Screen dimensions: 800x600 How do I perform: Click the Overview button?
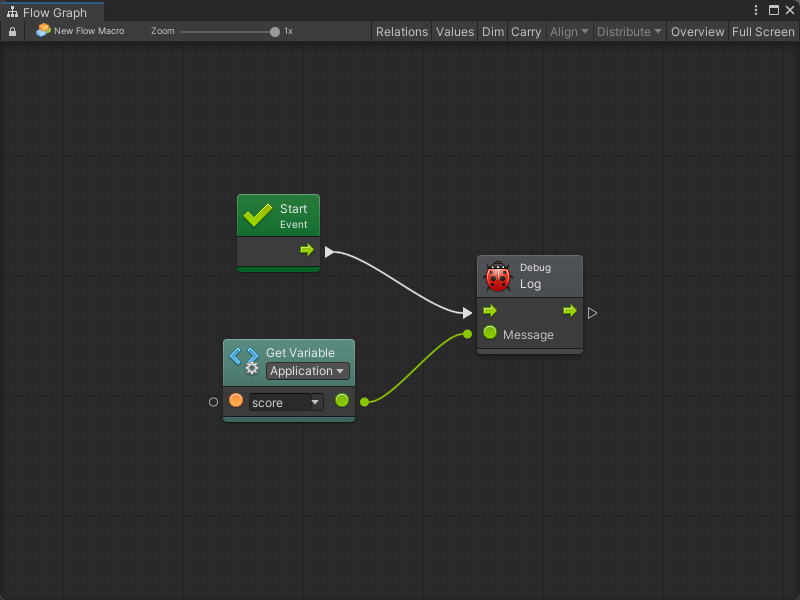[x=697, y=32]
